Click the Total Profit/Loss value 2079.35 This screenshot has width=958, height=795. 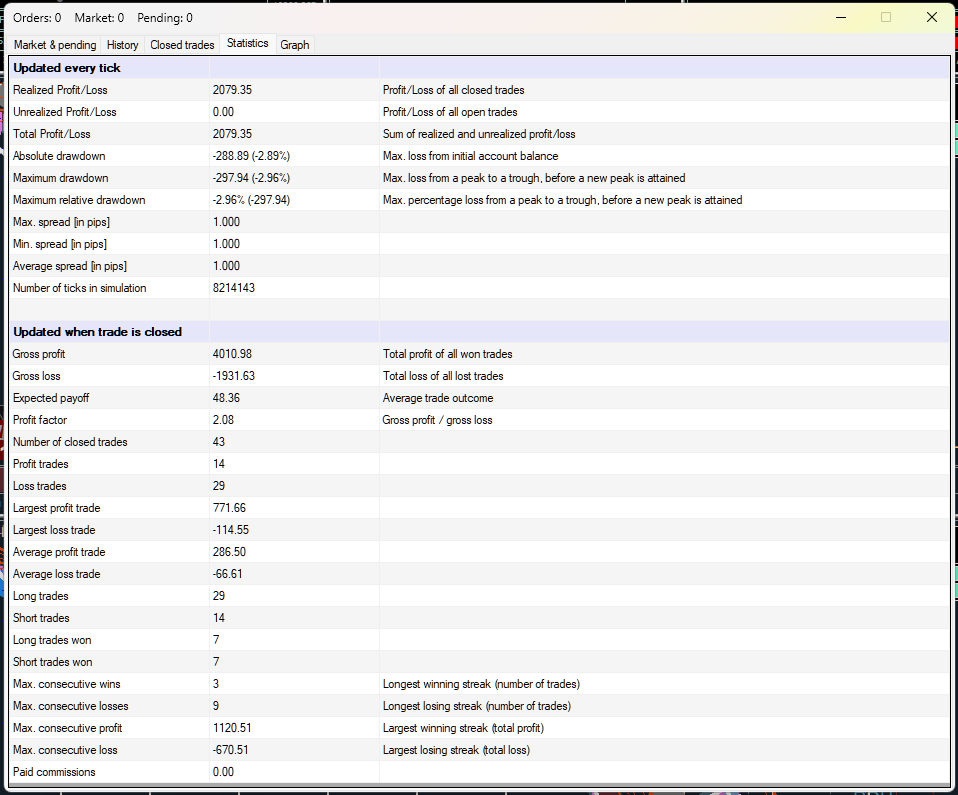(232, 134)
